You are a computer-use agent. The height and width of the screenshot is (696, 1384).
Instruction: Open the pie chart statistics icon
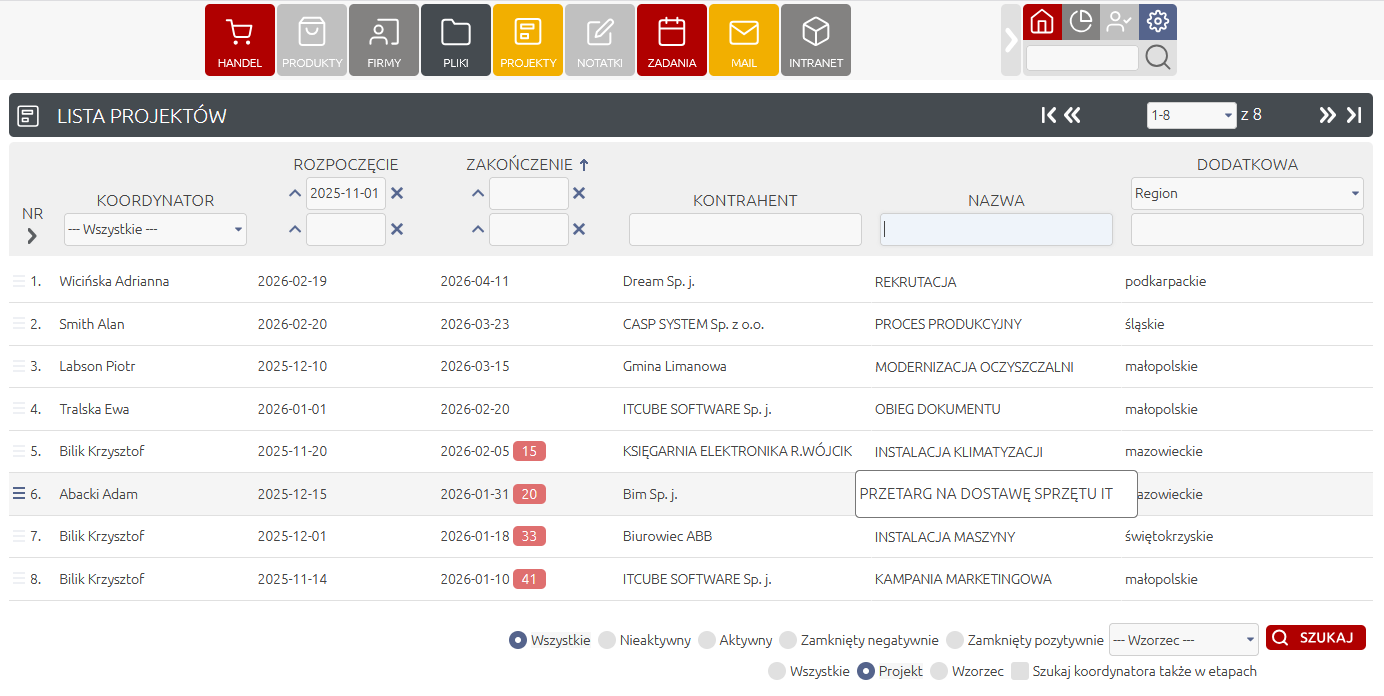[x=1081, y=22]
